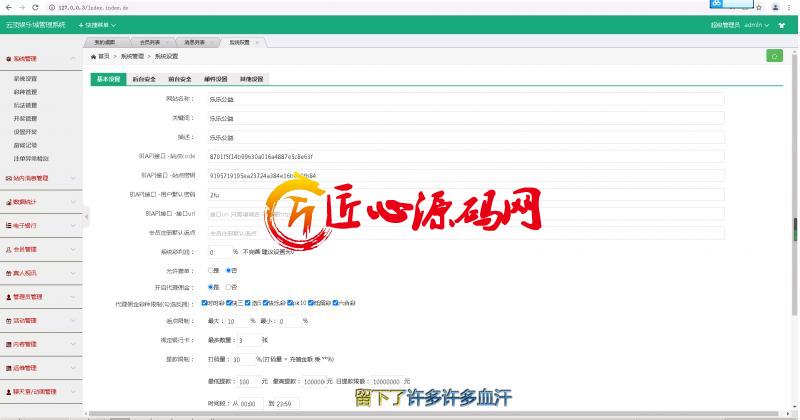Uncheck the 快三 checkbox
Image resolution: width=800 pixels, height=420 pixels.
229,303
